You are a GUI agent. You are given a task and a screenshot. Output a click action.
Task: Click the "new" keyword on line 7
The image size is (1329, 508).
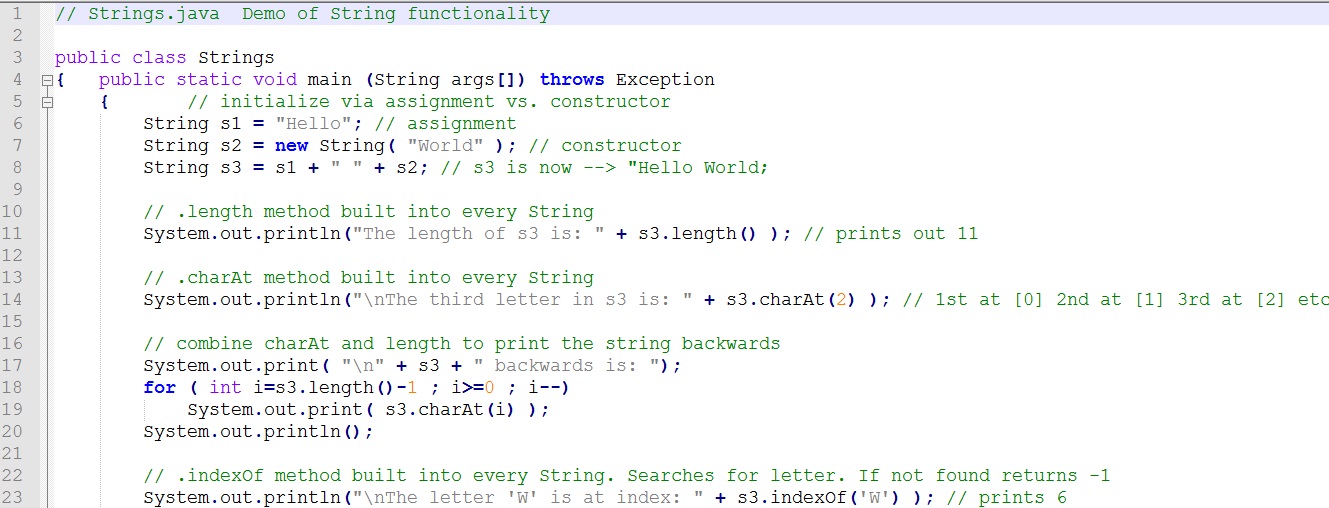click(x=291, y=146)
